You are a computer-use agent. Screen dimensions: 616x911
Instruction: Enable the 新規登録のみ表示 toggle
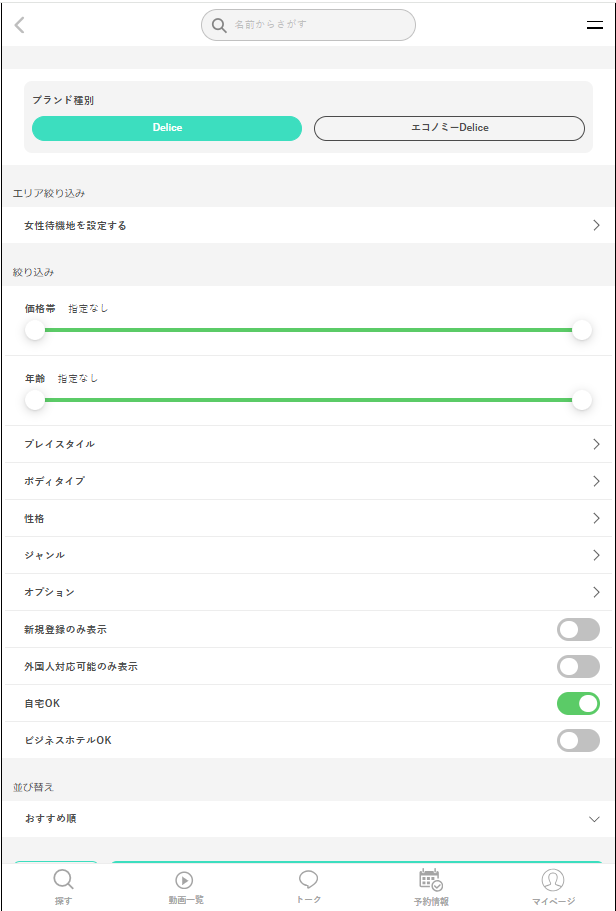click(x=578, y=629)
